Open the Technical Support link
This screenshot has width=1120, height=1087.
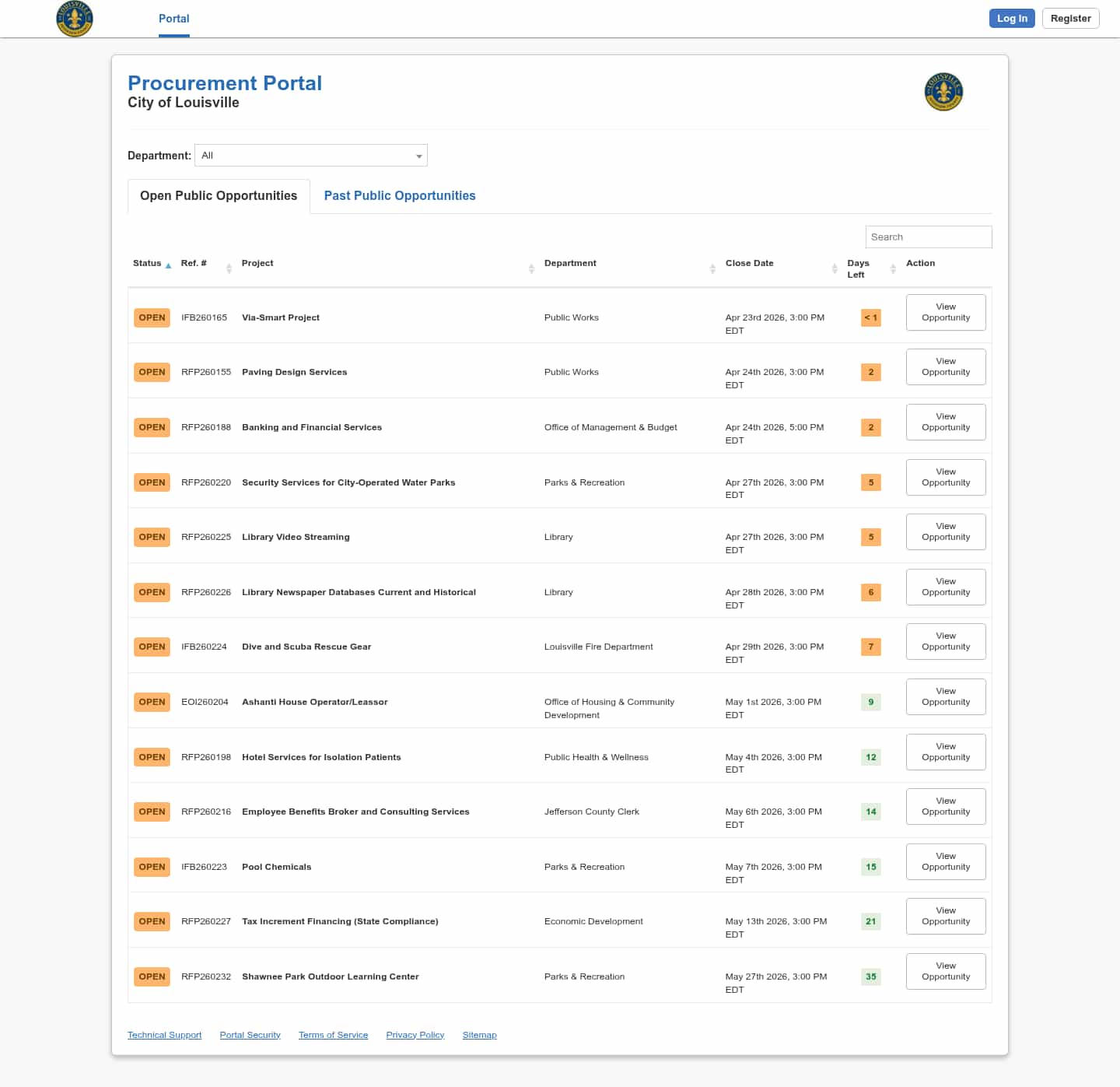coord(164,1035)
